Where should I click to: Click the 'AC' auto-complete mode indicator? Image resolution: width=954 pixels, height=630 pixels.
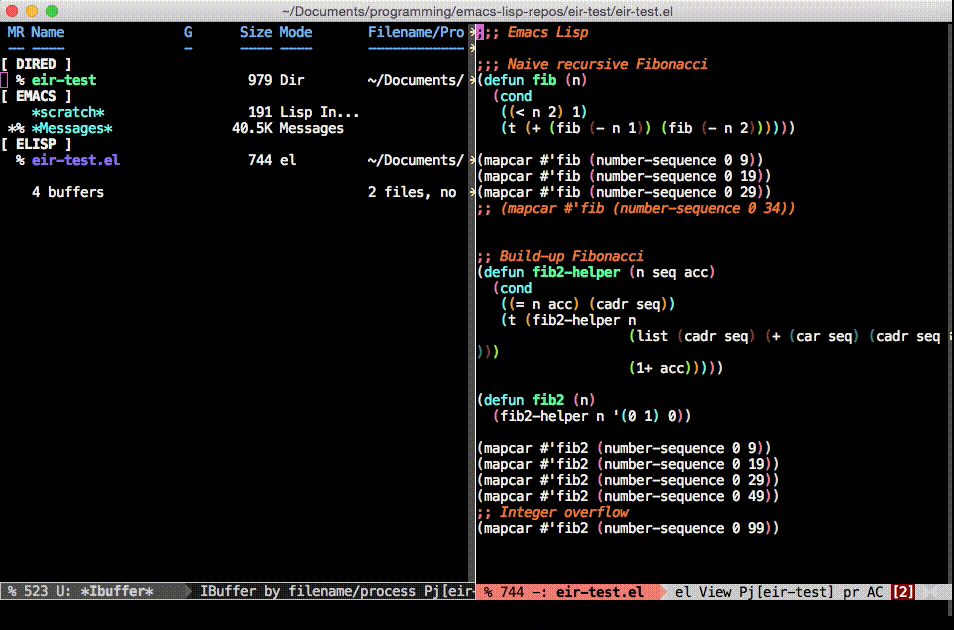coord(875,592)
